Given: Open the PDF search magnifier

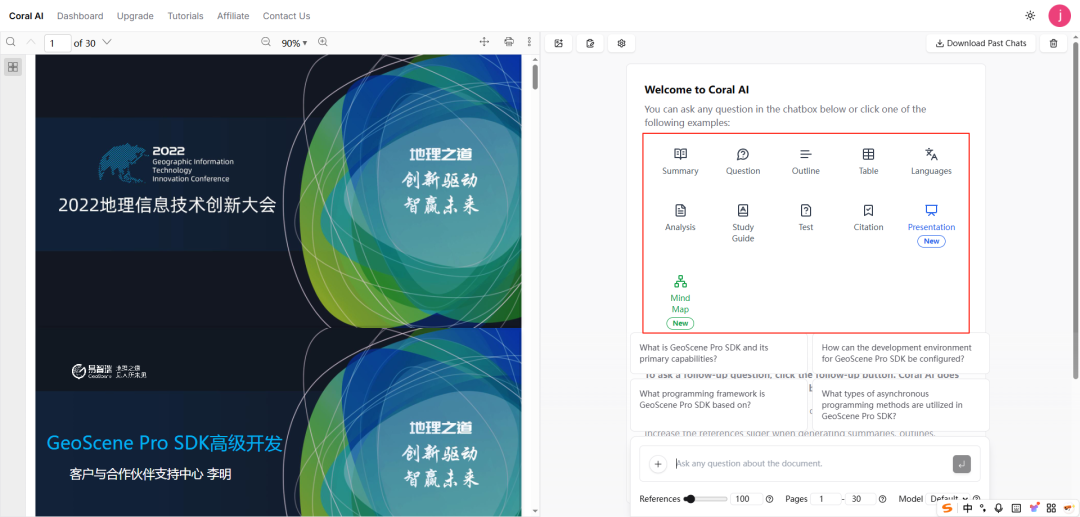Looking at the screenshot, I should coord(10,42).
